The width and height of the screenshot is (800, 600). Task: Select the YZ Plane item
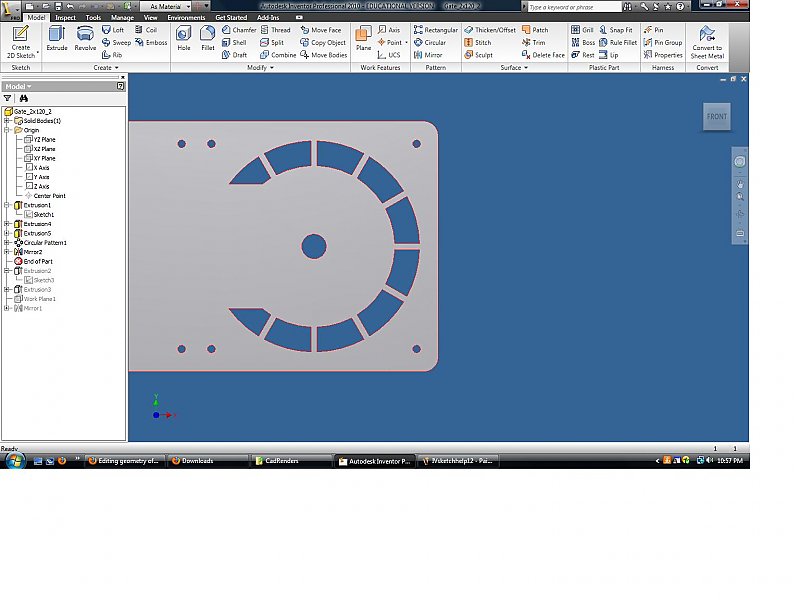[x=40, y=139]
